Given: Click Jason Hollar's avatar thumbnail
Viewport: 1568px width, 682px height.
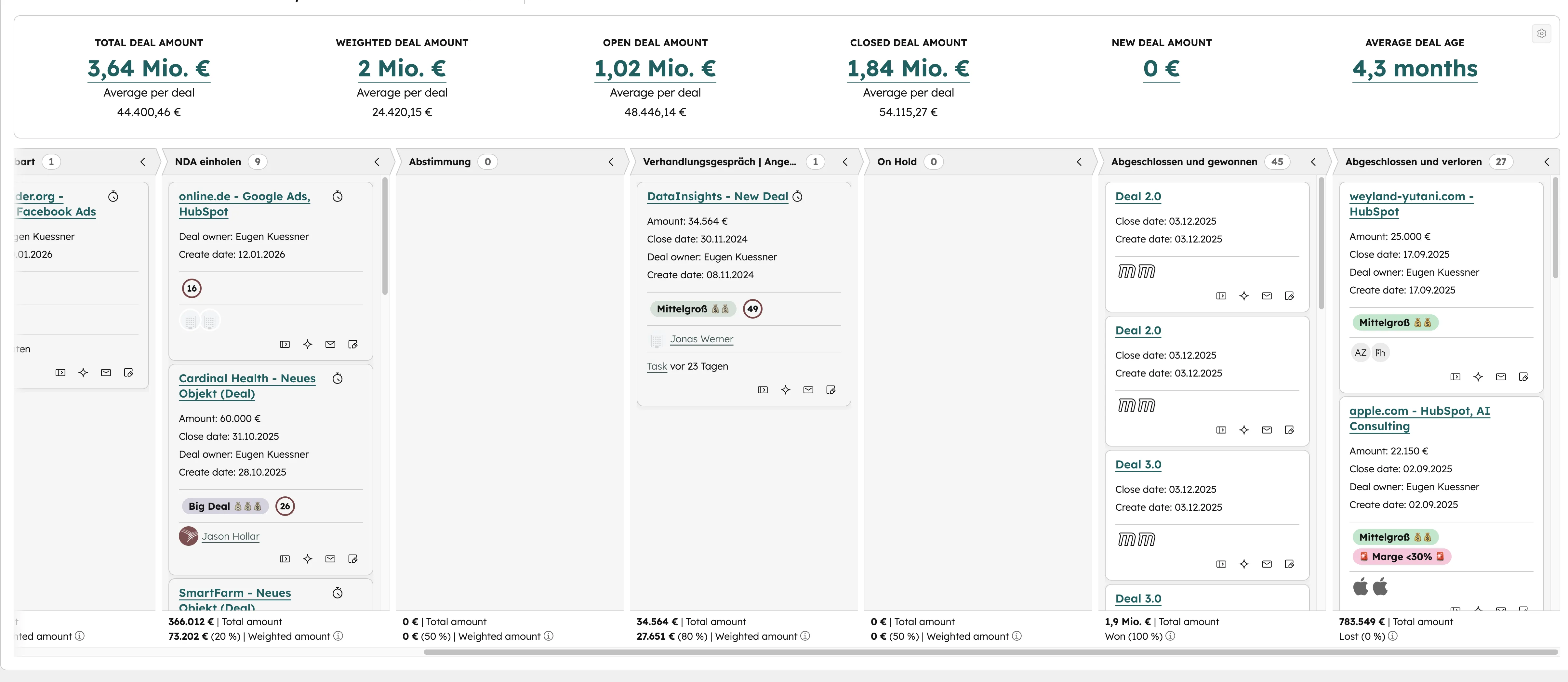Looking at the screenshot, I should [188, 537].
